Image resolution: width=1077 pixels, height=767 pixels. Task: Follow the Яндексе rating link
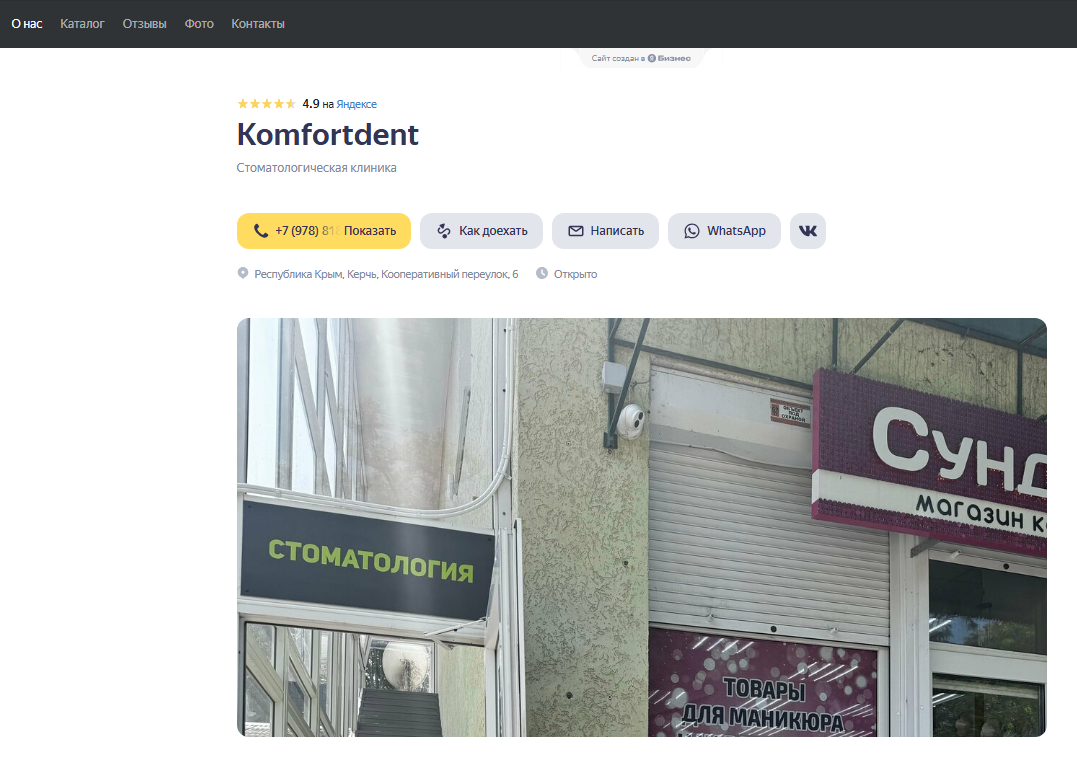(x=356, y=104)
